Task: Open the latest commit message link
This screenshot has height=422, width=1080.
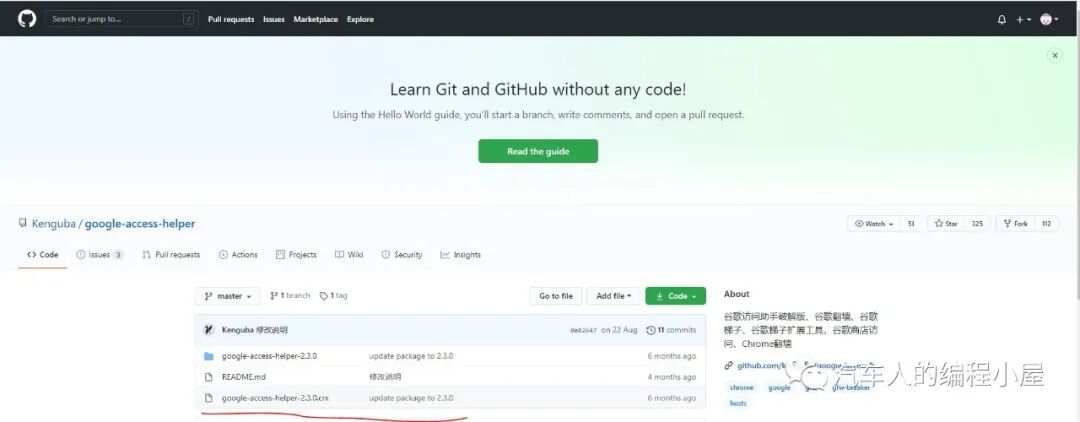Action: (271, 330)
